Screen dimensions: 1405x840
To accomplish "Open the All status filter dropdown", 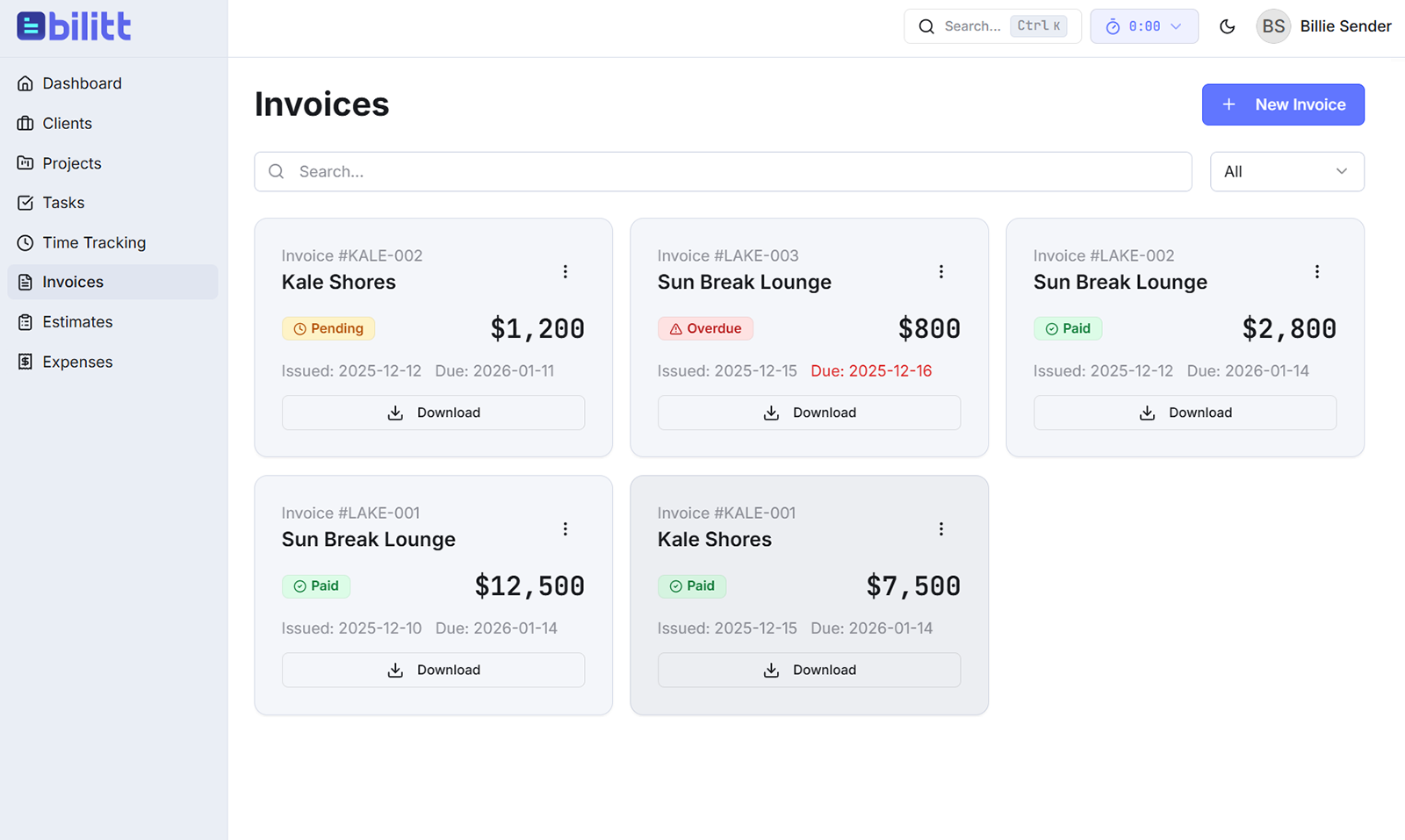I will (x=1286, y=171).
